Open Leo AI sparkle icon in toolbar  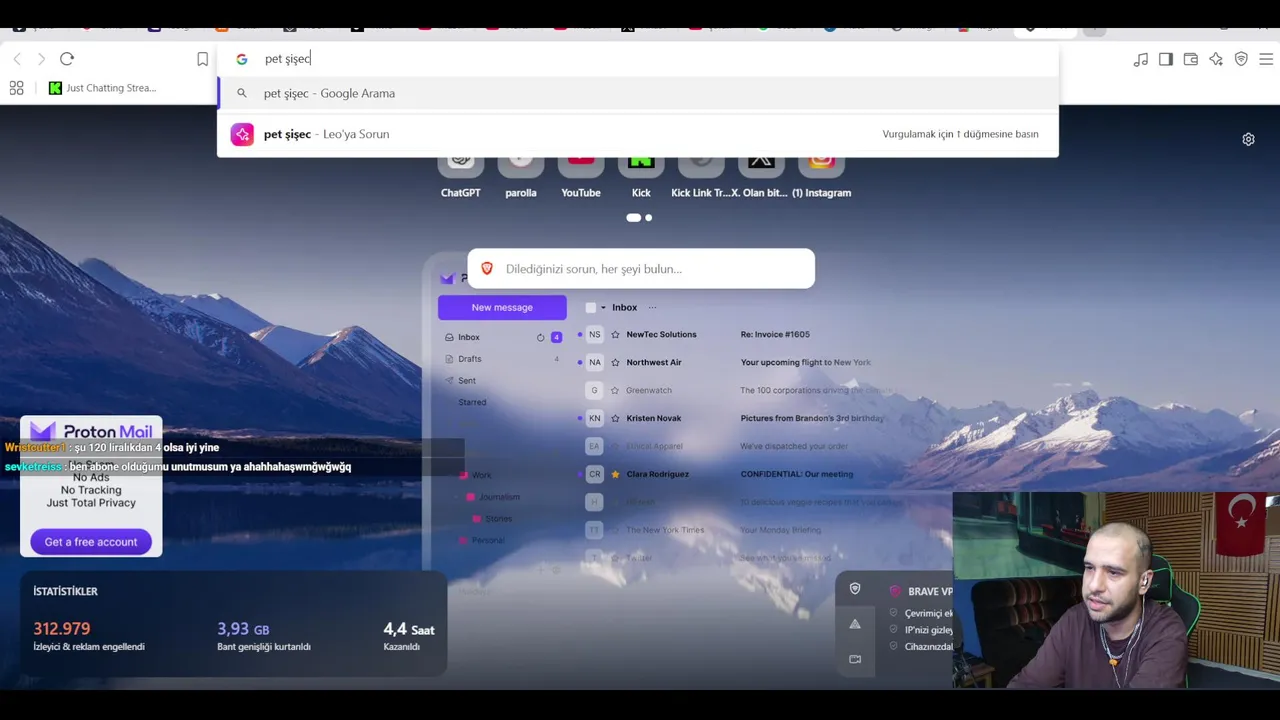pos(1216,60)
